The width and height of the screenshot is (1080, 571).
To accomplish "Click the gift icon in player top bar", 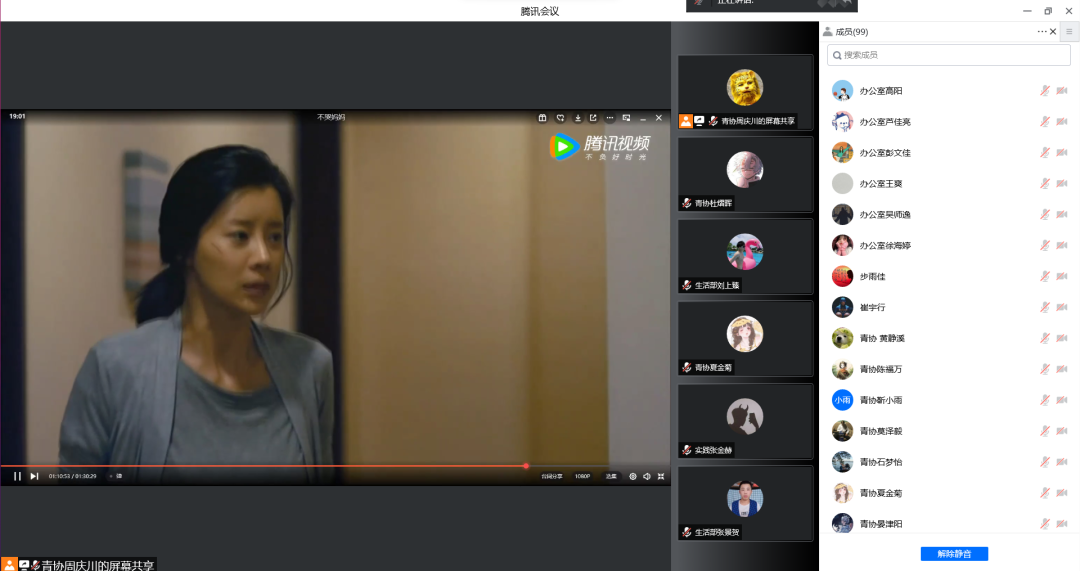I will 543,117.
